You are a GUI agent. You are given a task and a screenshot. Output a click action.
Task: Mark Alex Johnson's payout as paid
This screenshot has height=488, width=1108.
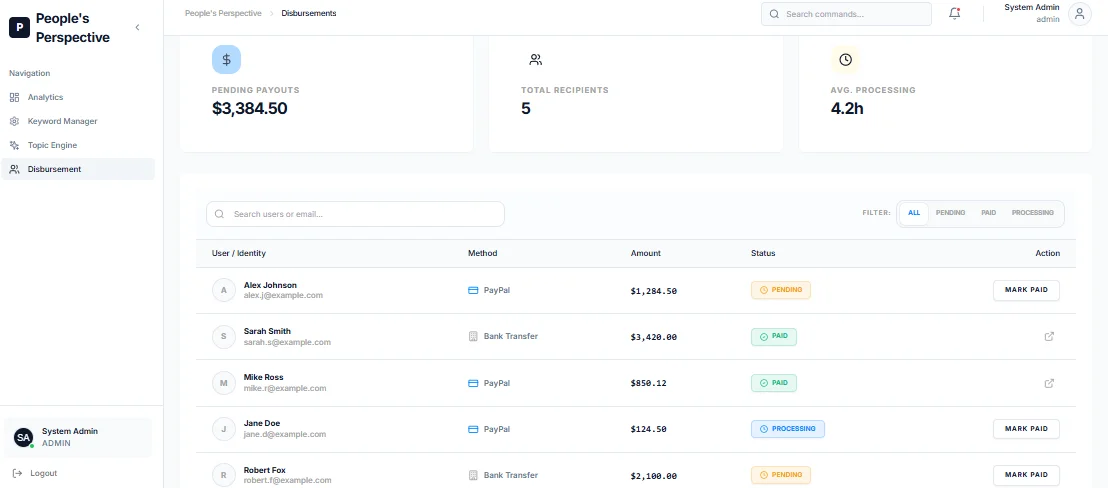coord(1026,290)
